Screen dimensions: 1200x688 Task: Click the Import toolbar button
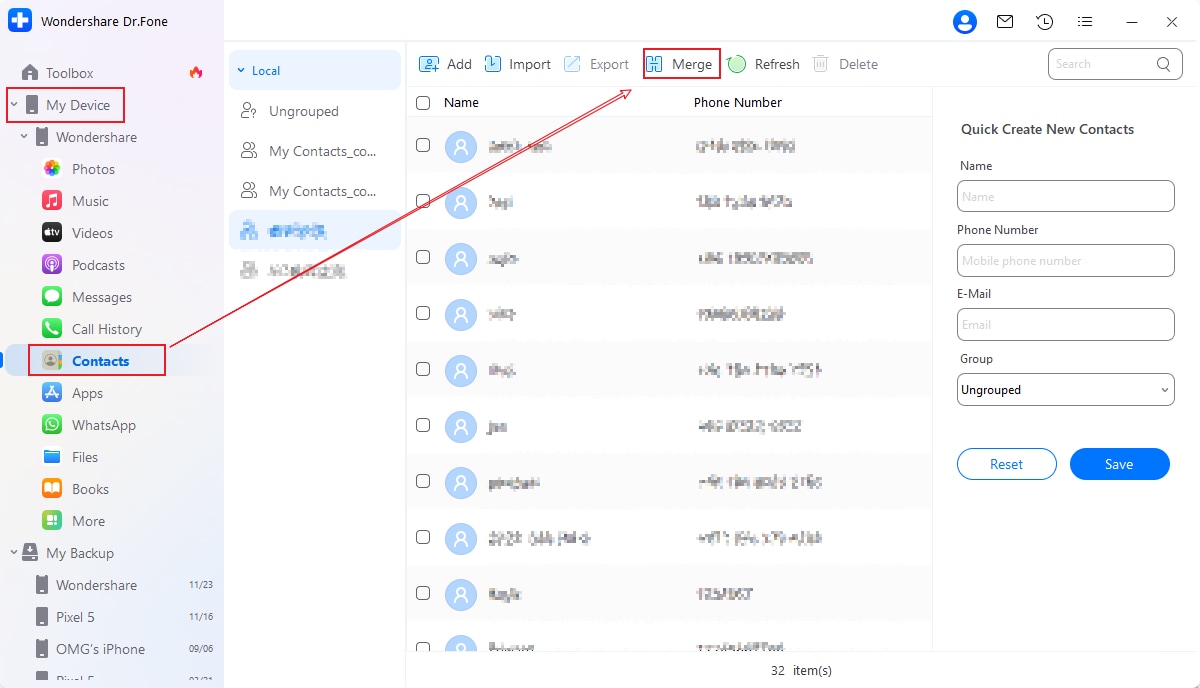tap(517, 64)
